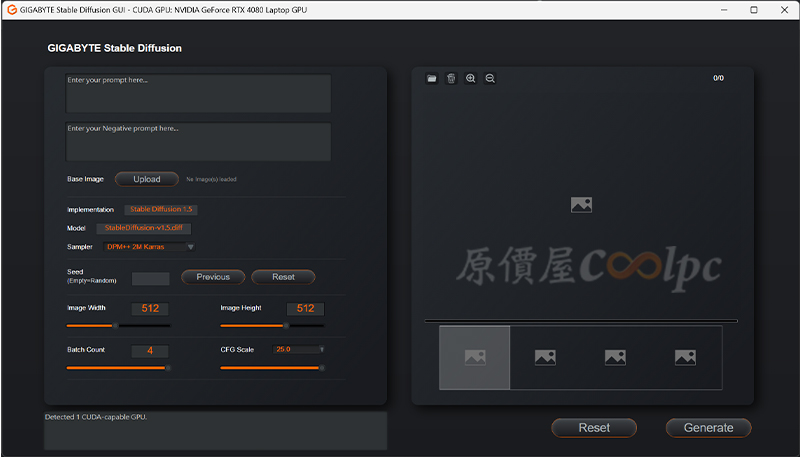The width and height of the screenshot is (800, 457).
Task: Click the 0/0 image counter
Action: coord(718,78)
